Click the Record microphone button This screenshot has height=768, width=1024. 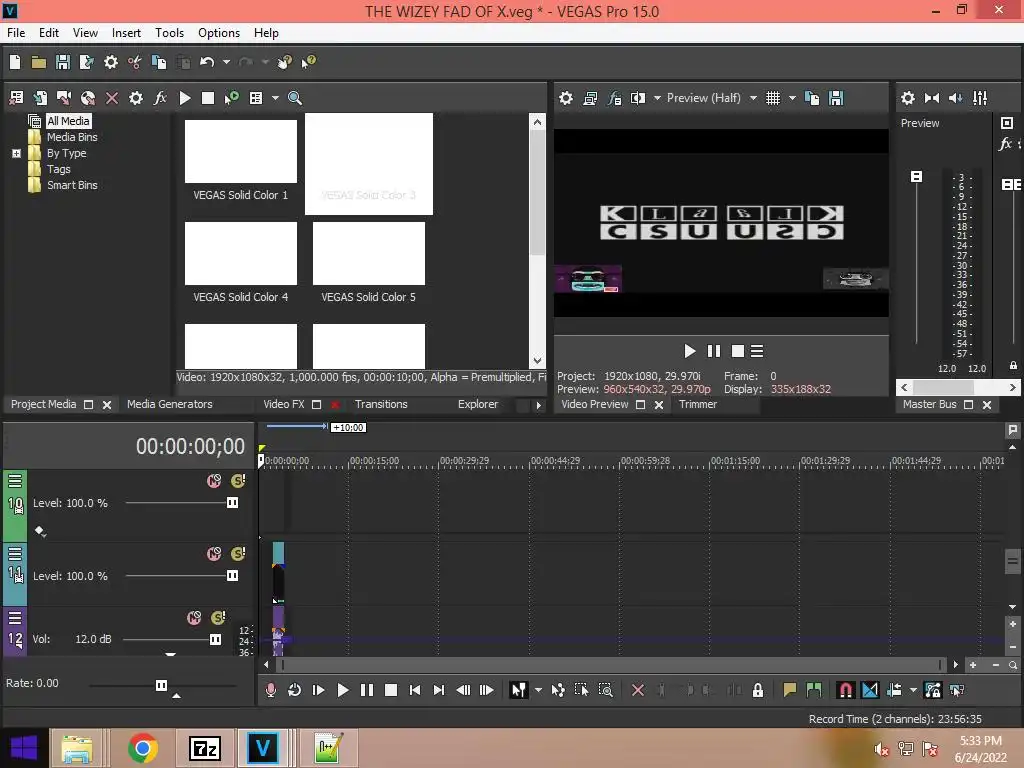point(270,690)
